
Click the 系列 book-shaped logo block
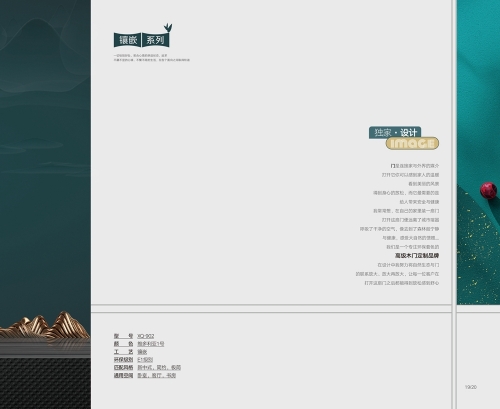pyautogui.click(x=156, y=40)
